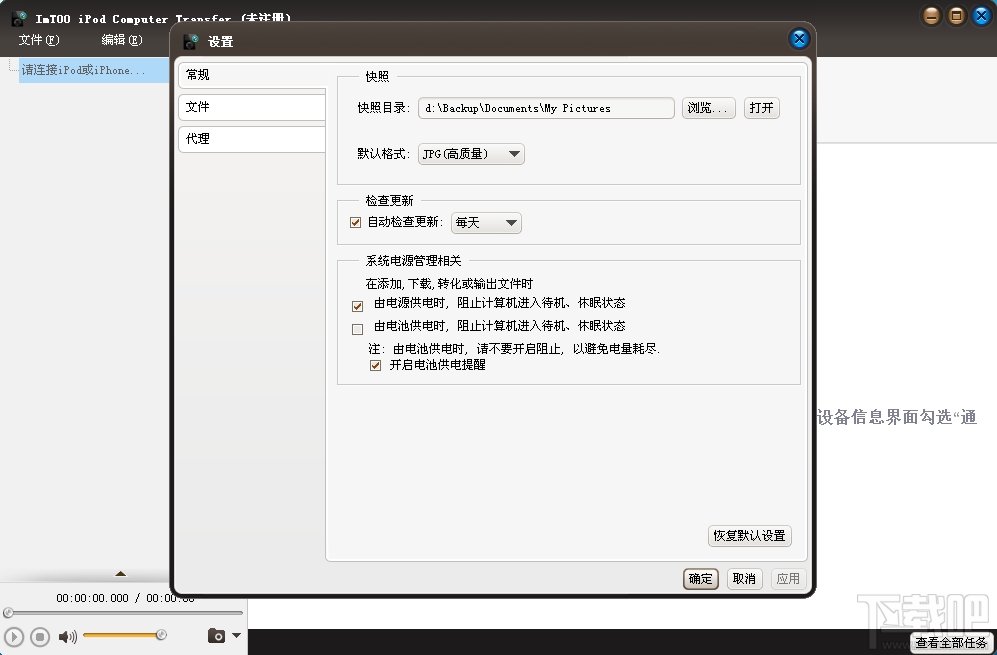The width and height of the screenshot is (997, 655).
Task: Open the 编辑(E) menu
Action: coord(120,40)
